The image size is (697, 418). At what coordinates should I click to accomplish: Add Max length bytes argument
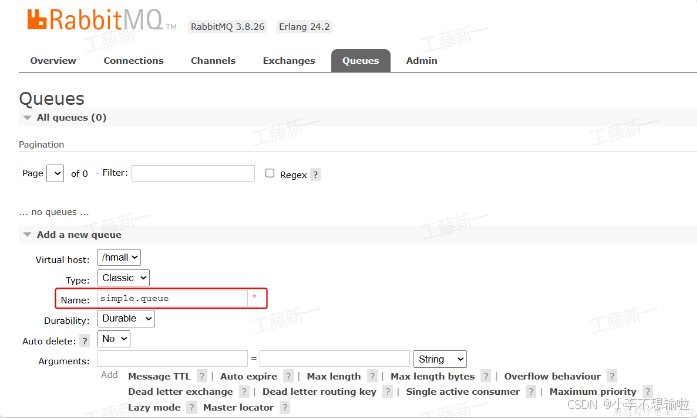tap(433, 377)
